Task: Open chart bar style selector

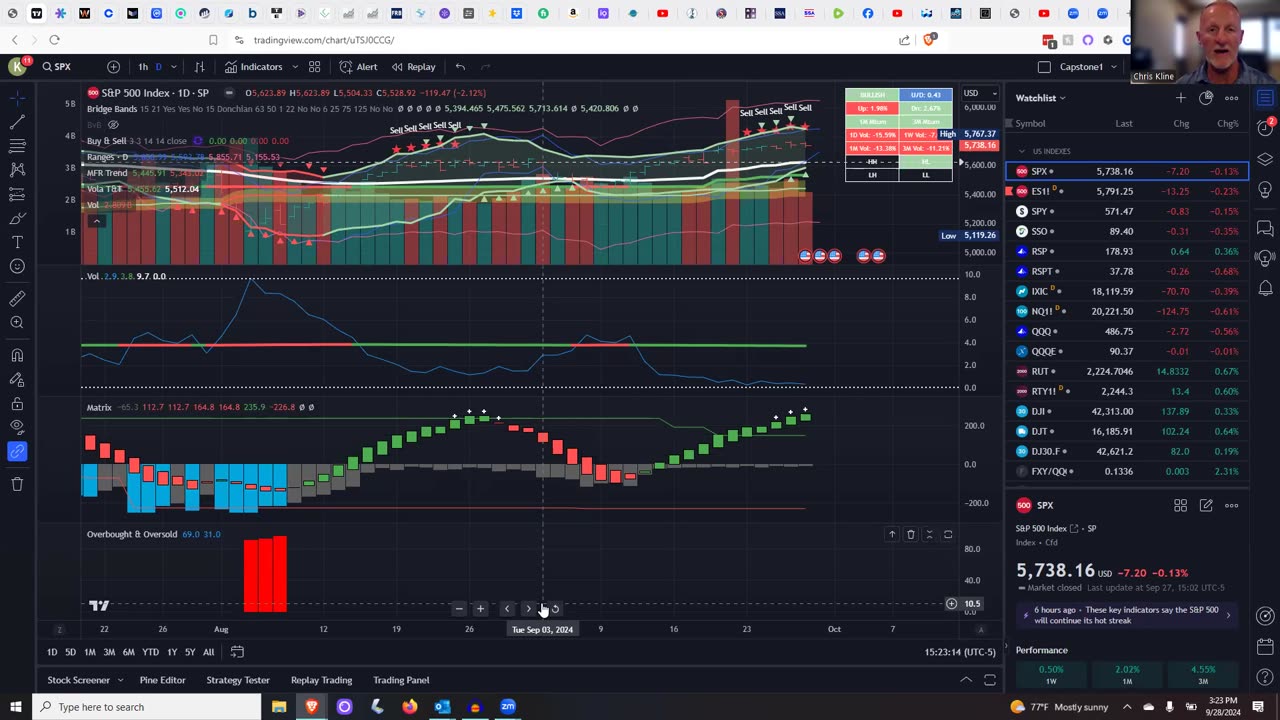Action: pos(199,67)
